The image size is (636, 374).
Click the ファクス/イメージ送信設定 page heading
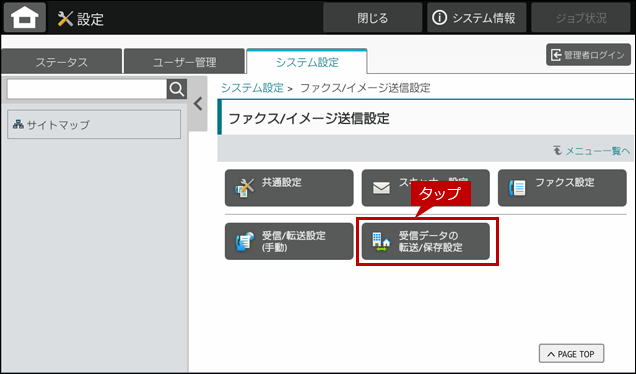[309, 118]
